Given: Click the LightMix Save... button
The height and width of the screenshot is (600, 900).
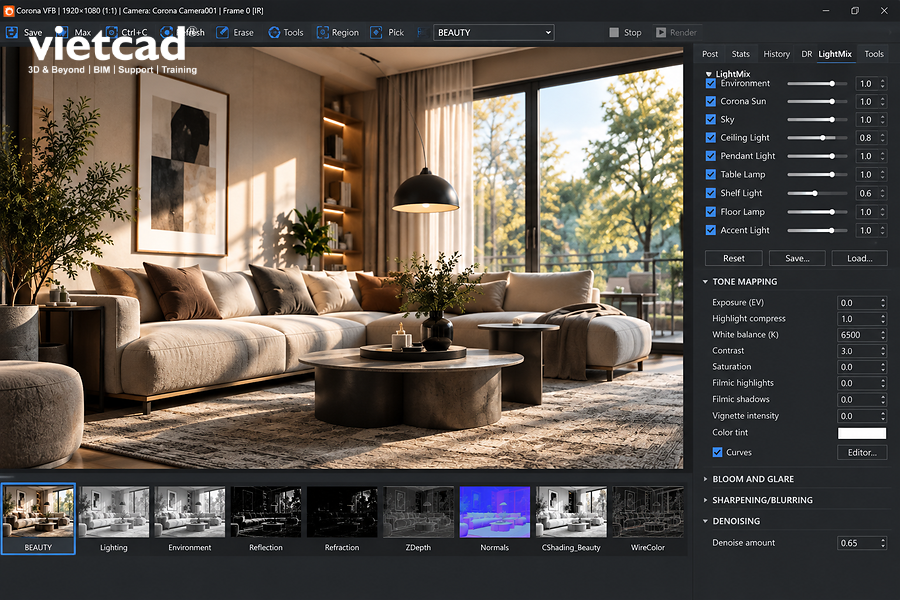Looking at the screenshot, I should click(797, 258).
